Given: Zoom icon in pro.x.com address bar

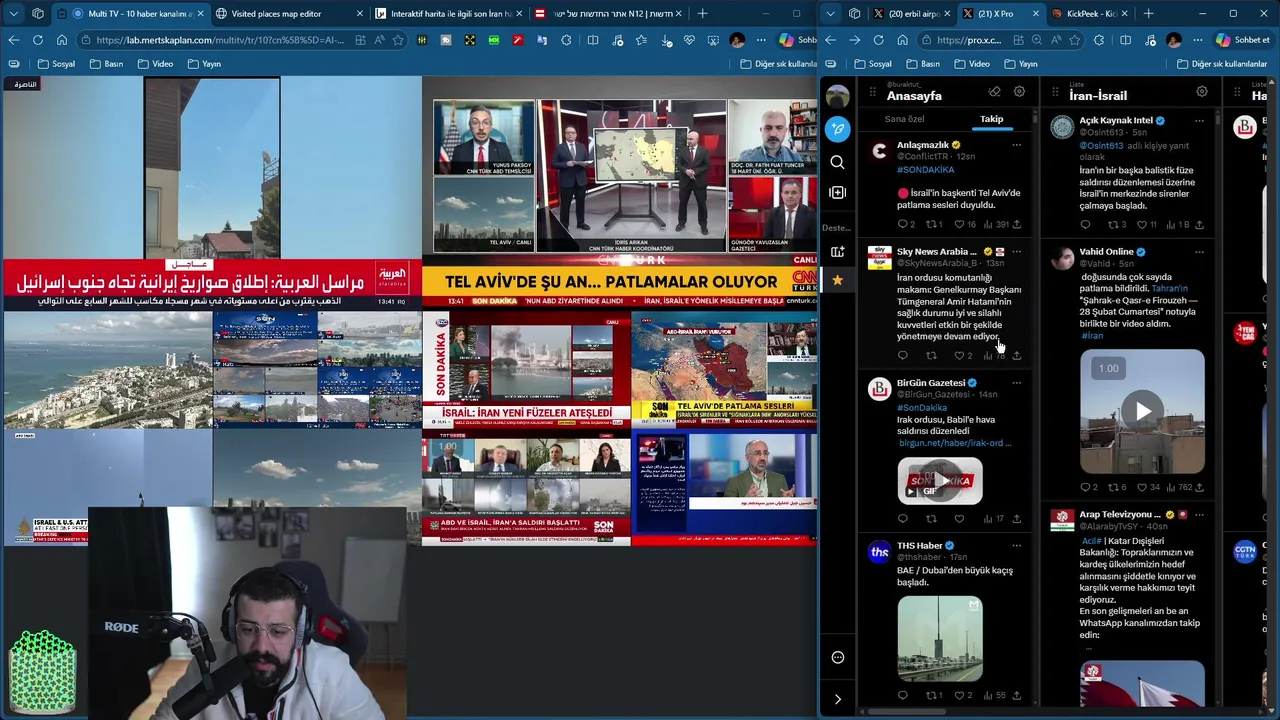Looking at the screenshot, I should point(1037,40).
